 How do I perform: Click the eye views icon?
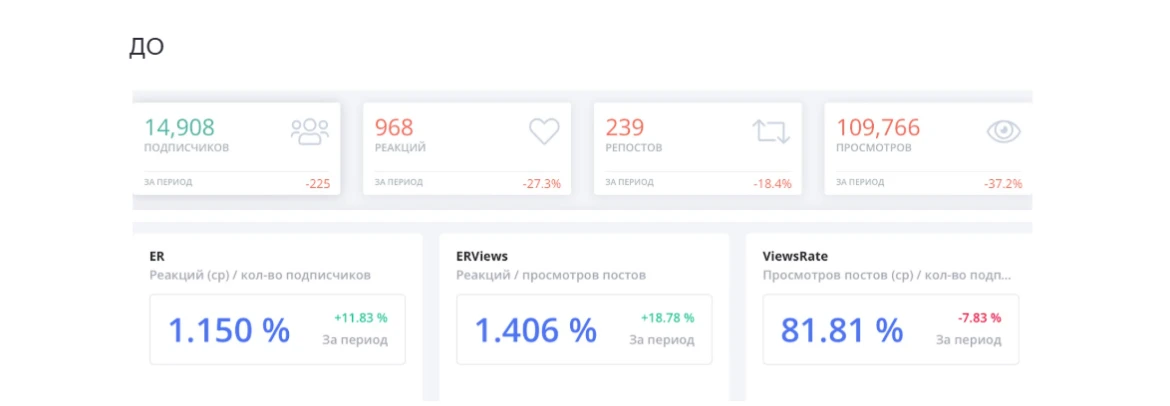(1003, 131)
